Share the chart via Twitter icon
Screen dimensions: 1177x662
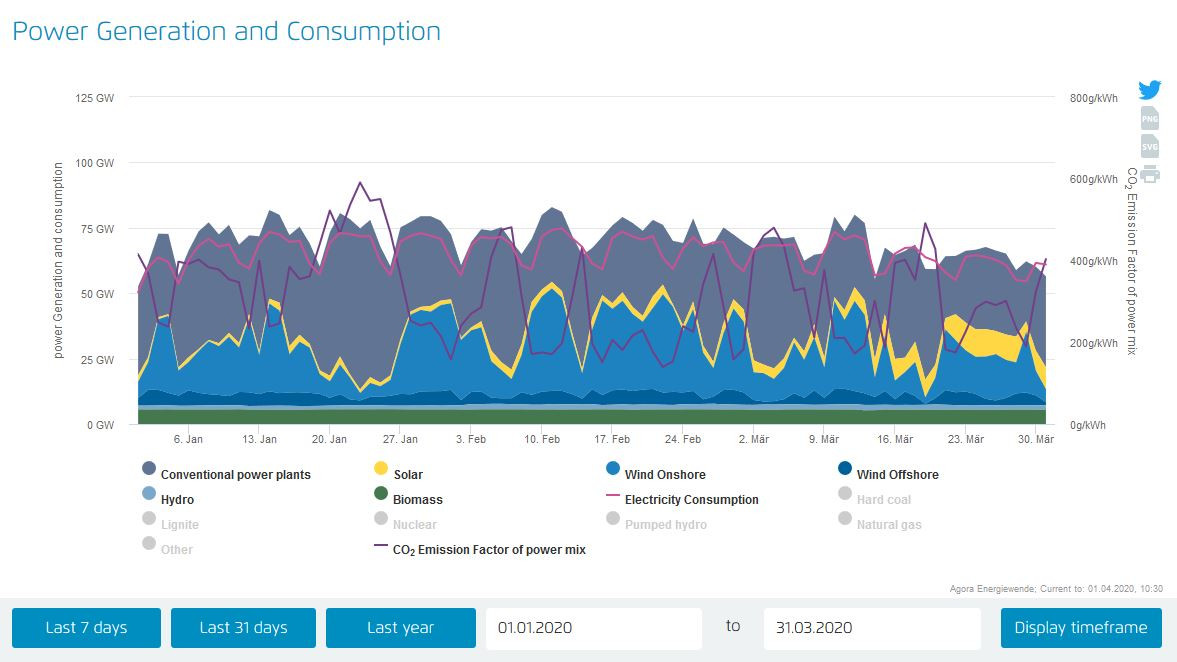(x=1150, y=90)
